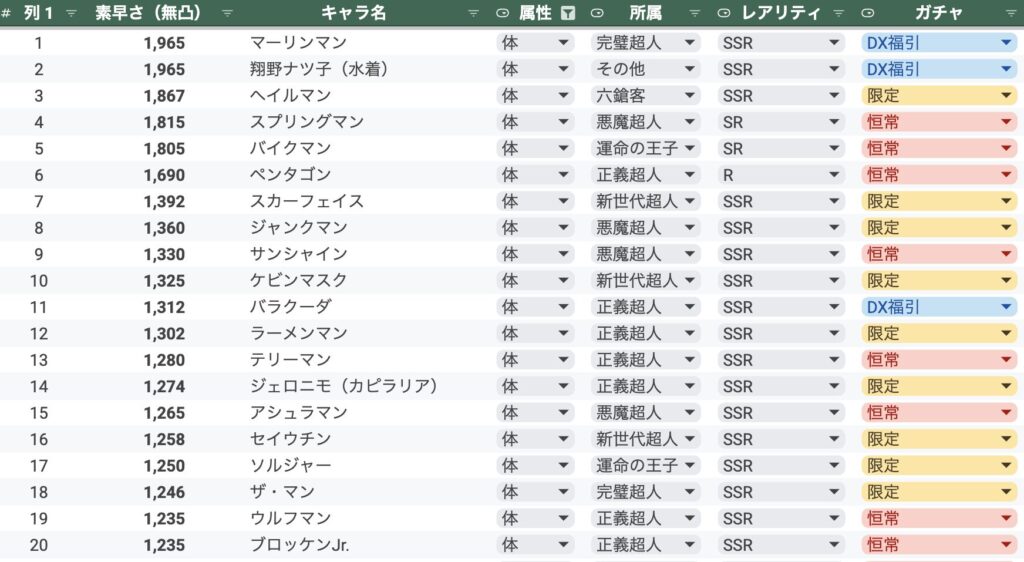Select the キャラ名 column header
Viewport: 1024px width, 562px height.
click(353, 13)
